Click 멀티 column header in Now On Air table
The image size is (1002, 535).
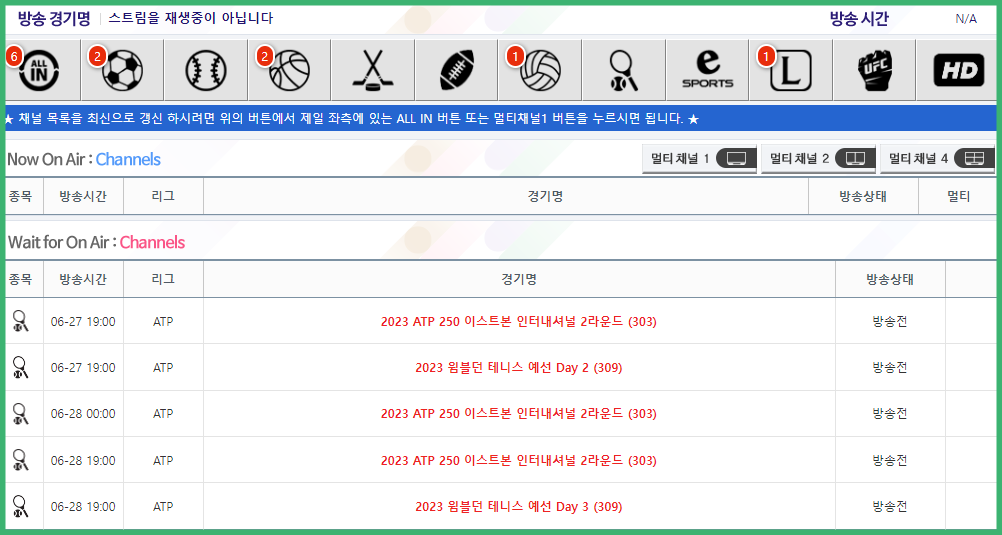point(958,196)
